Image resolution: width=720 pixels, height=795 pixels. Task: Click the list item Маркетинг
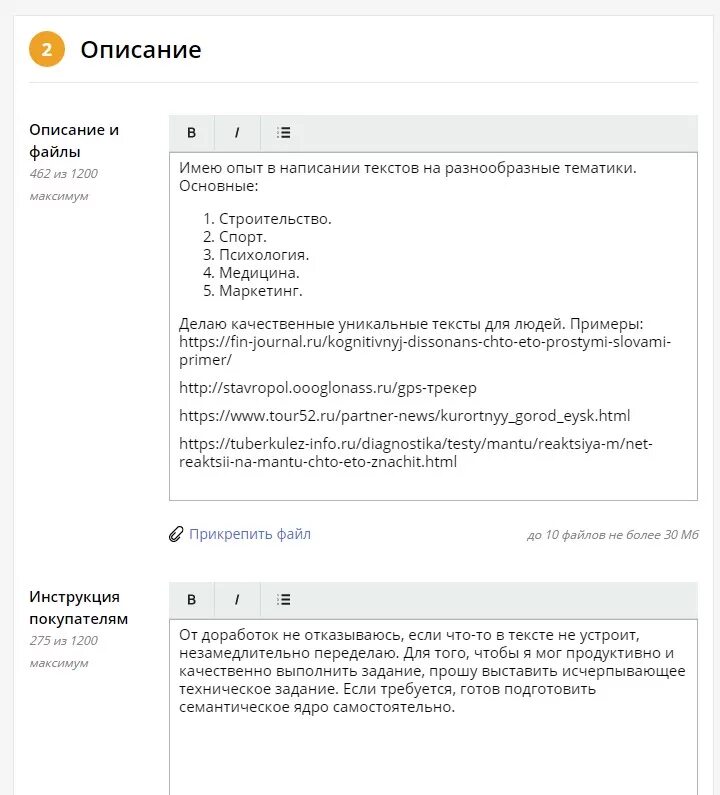(260, 291)
